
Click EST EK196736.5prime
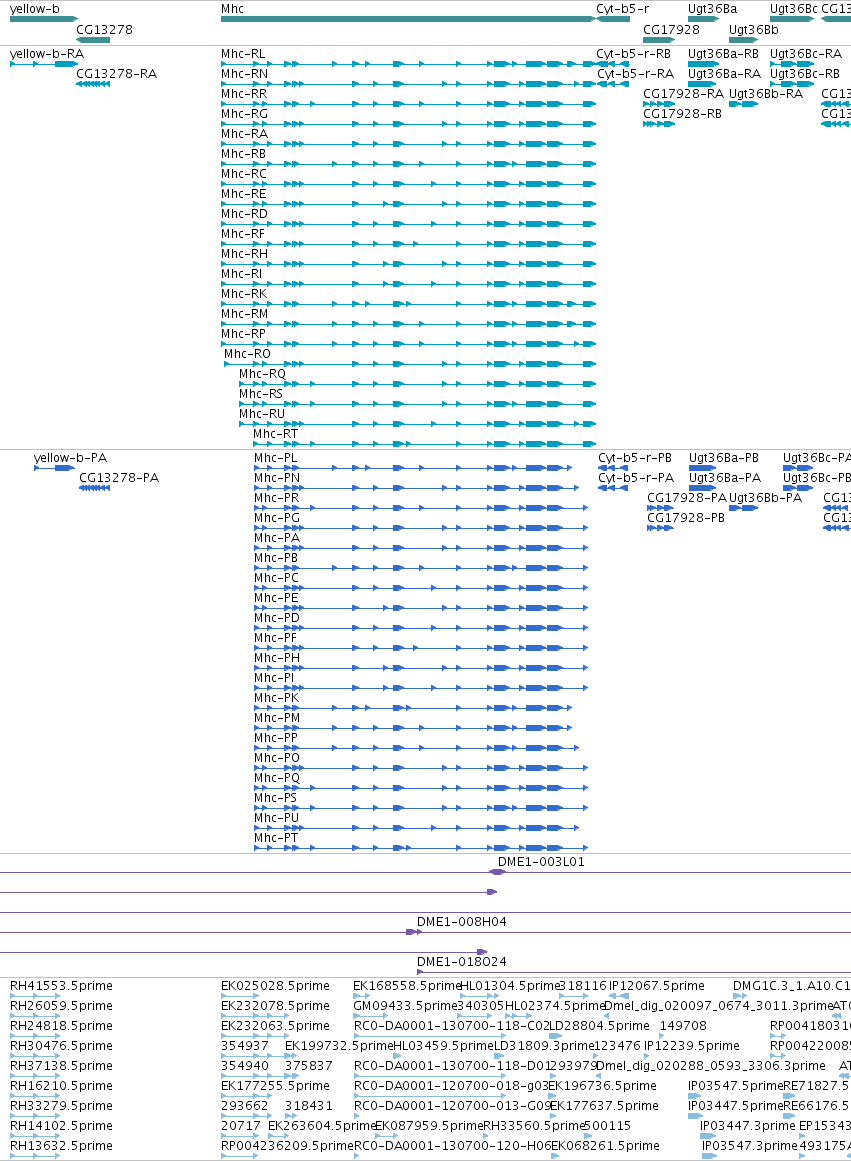point(602,1086)
